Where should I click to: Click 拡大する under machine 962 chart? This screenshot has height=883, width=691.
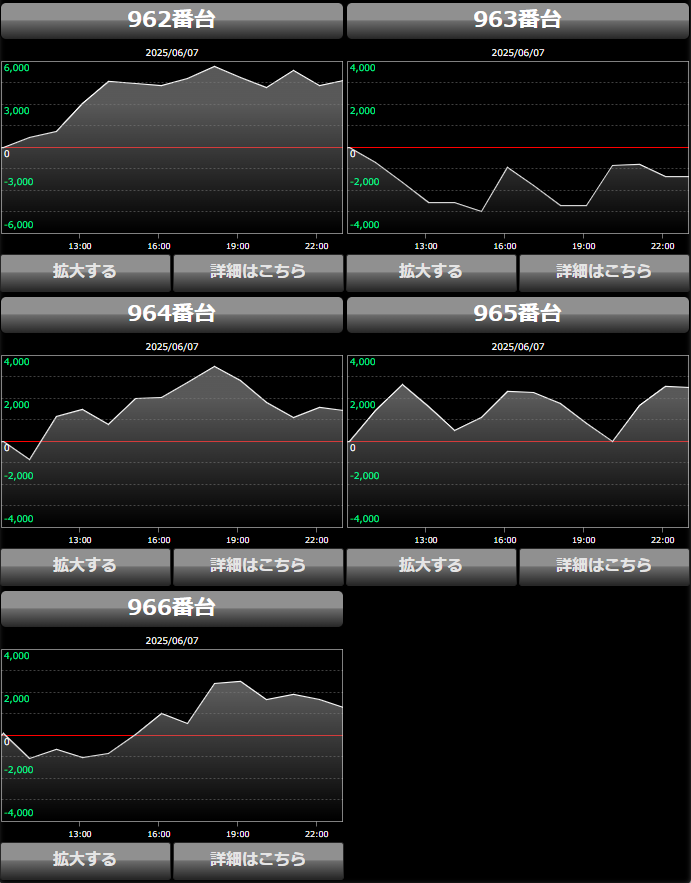coord(85,273)
